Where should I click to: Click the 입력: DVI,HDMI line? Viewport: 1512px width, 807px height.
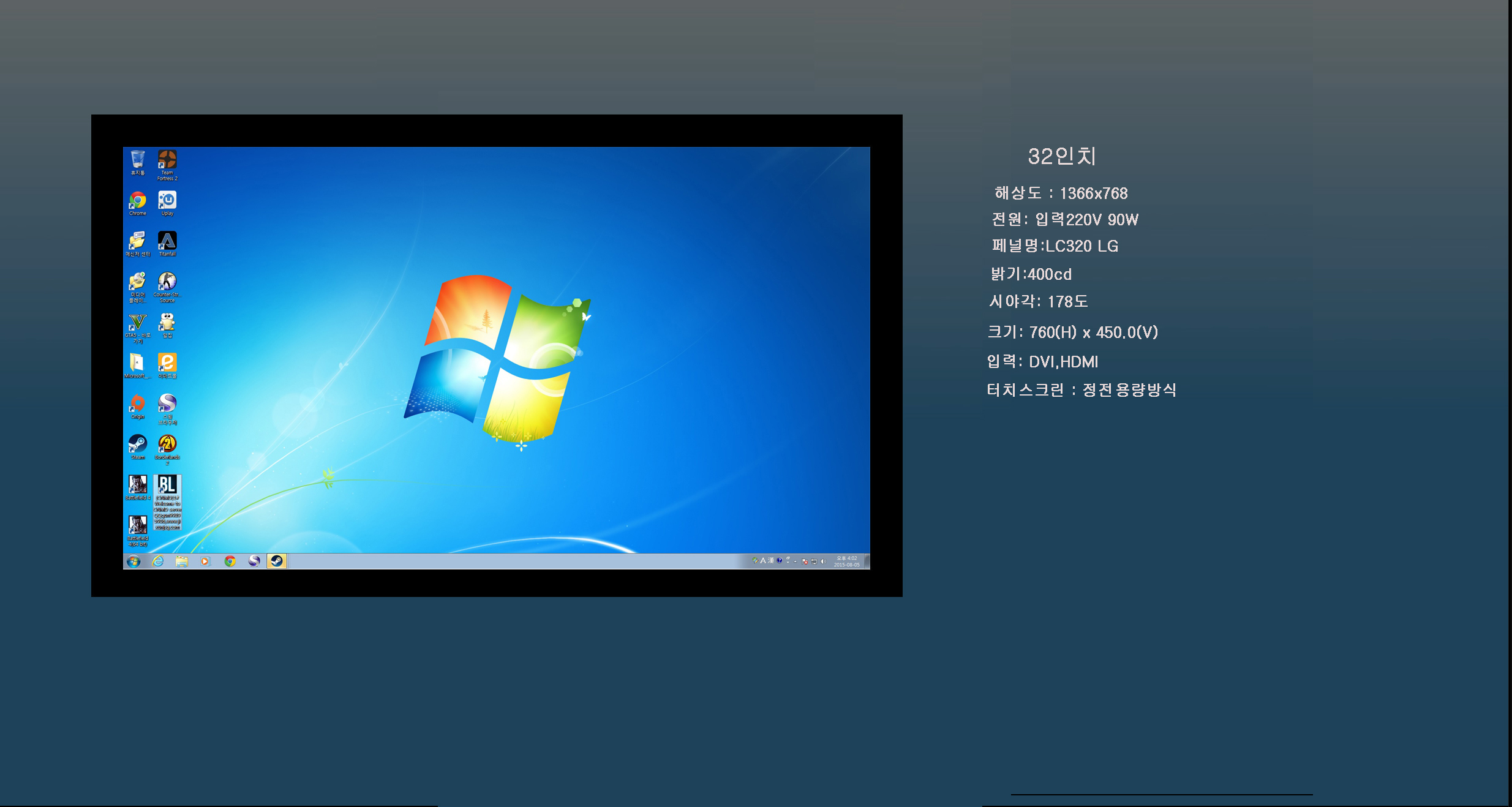(x=1043, y=361)
